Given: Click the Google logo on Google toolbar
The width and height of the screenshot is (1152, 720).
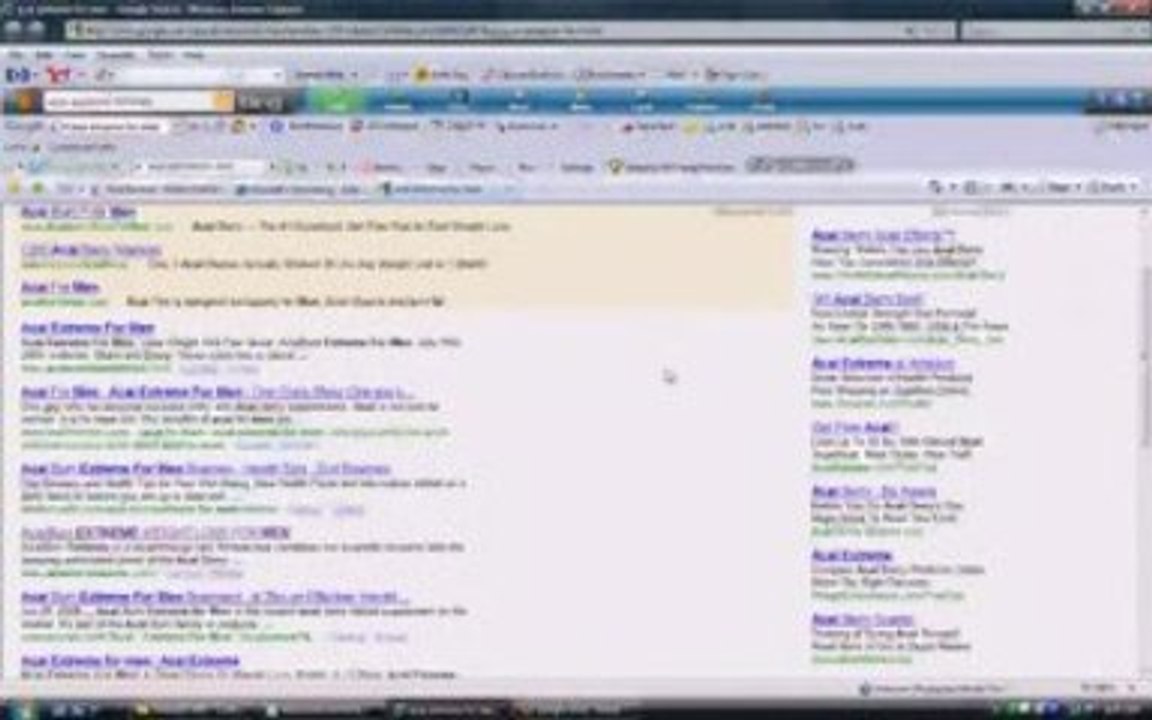Looking at the screenshot, I should 24,126.
